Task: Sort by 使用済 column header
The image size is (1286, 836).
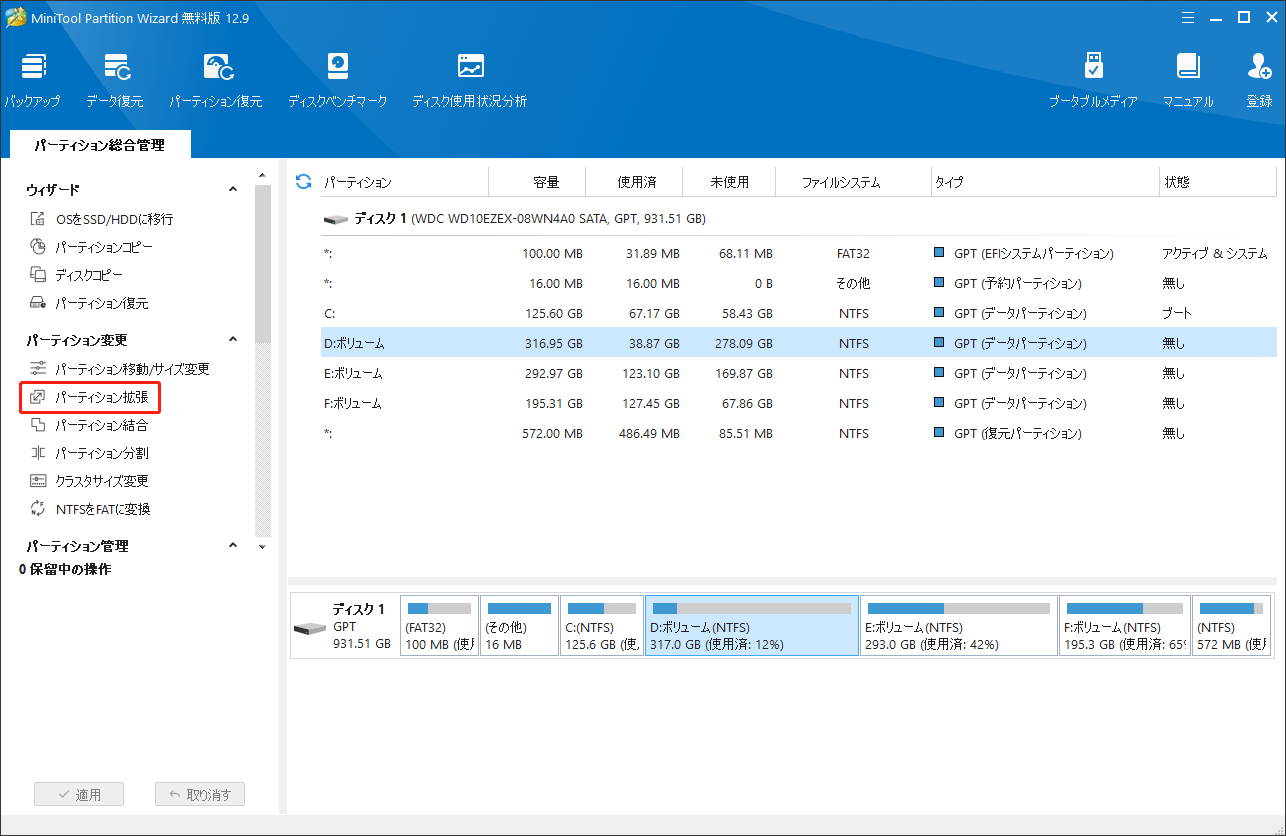Action: pos(636,182)
